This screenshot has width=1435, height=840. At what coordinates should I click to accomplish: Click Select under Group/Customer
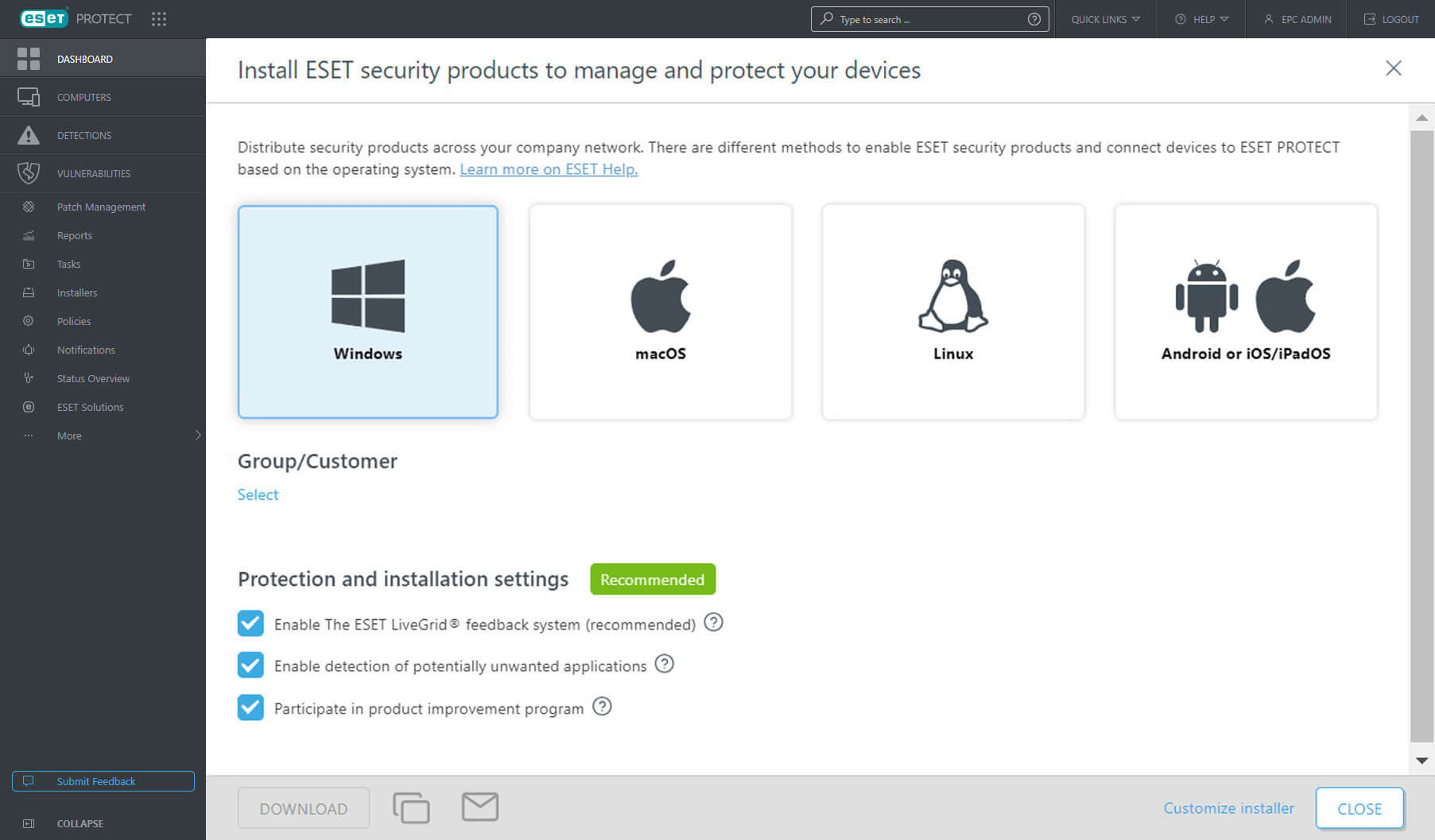258,494
